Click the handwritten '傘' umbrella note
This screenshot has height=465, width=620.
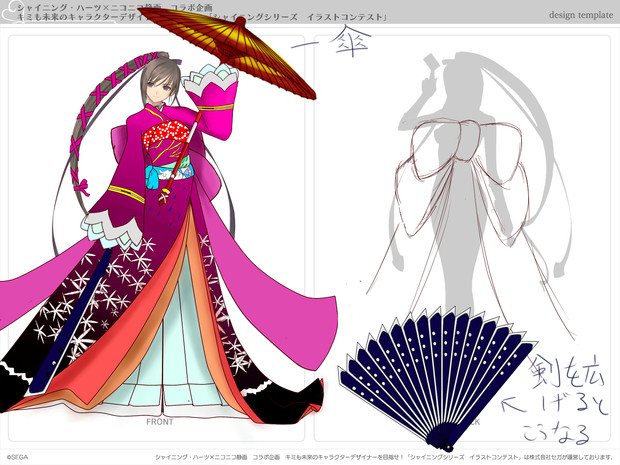[x=350, y=41]
